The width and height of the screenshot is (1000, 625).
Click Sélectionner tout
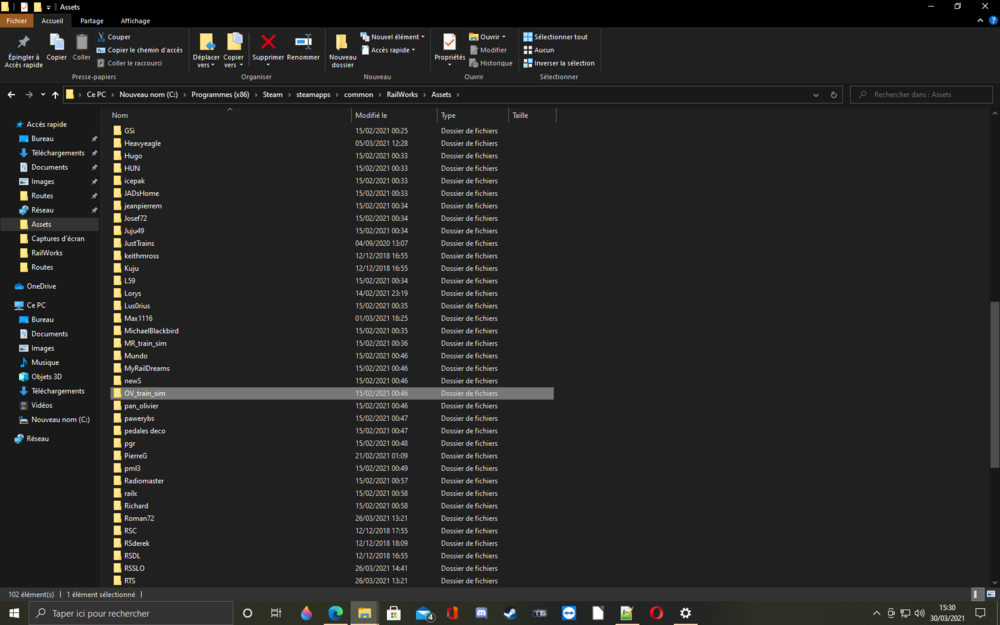tap(555, 37)
